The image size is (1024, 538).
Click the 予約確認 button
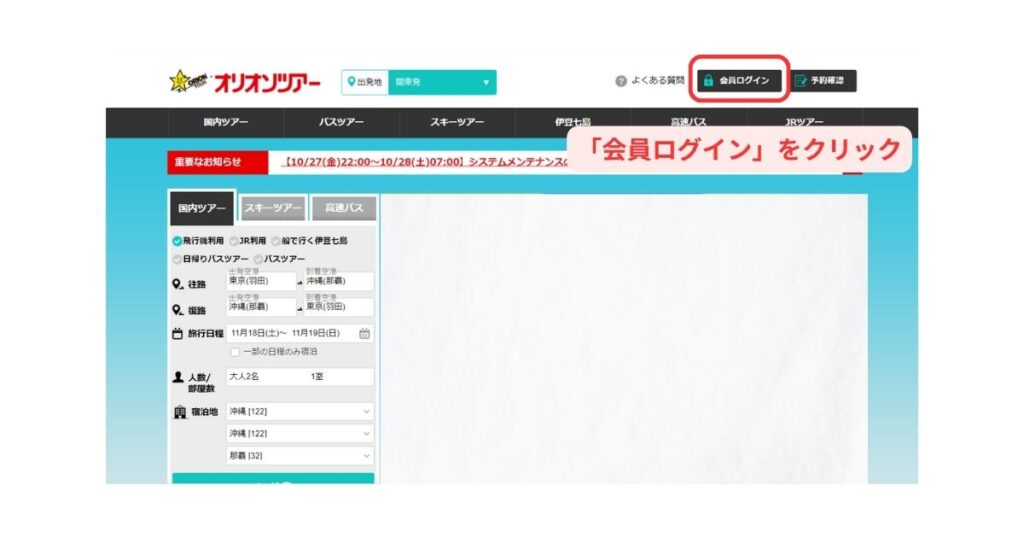823,80
